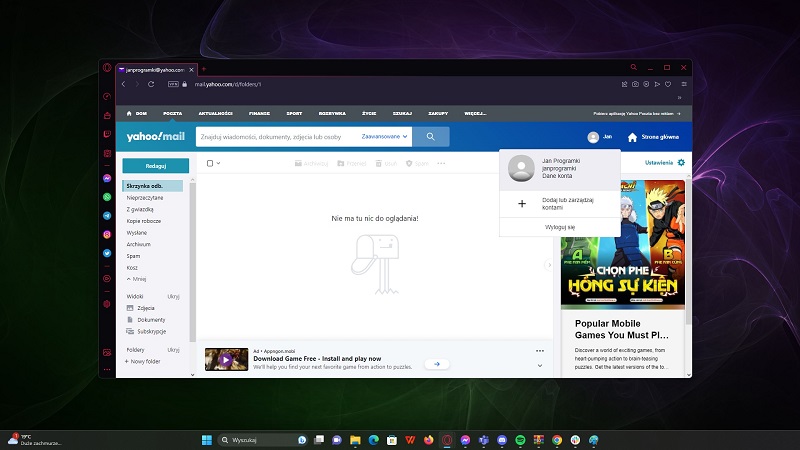Viewport: 800px width, 450px height.
Task: Open Spotify from taskbar
Action: point(520,440)
